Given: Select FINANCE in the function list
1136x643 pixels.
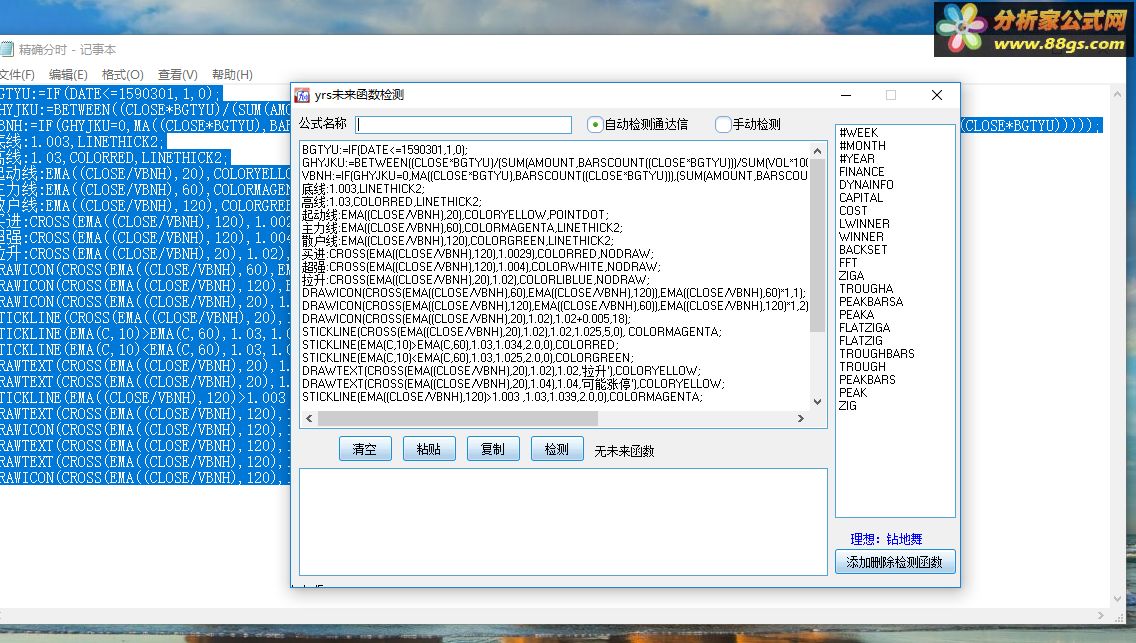Looking at the screenshot, I should click(861, 172).
